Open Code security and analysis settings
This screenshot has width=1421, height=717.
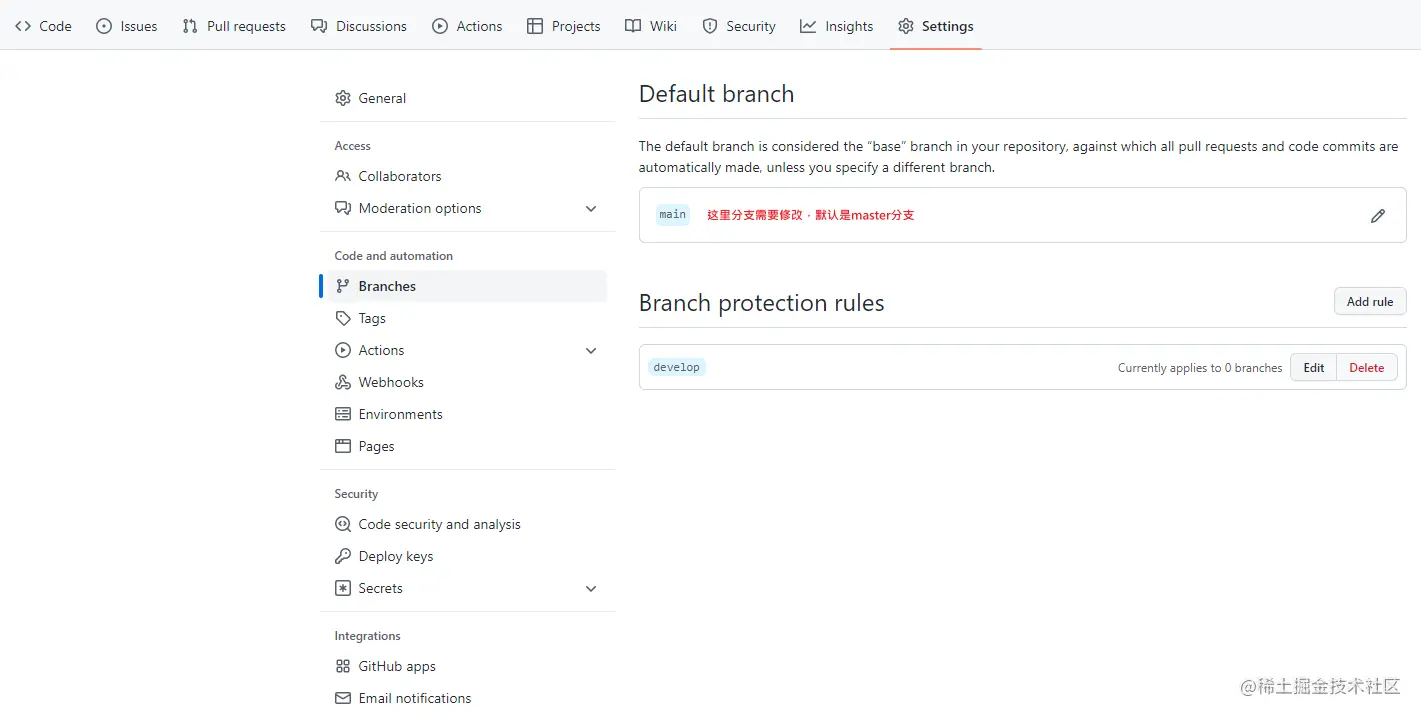439,524
